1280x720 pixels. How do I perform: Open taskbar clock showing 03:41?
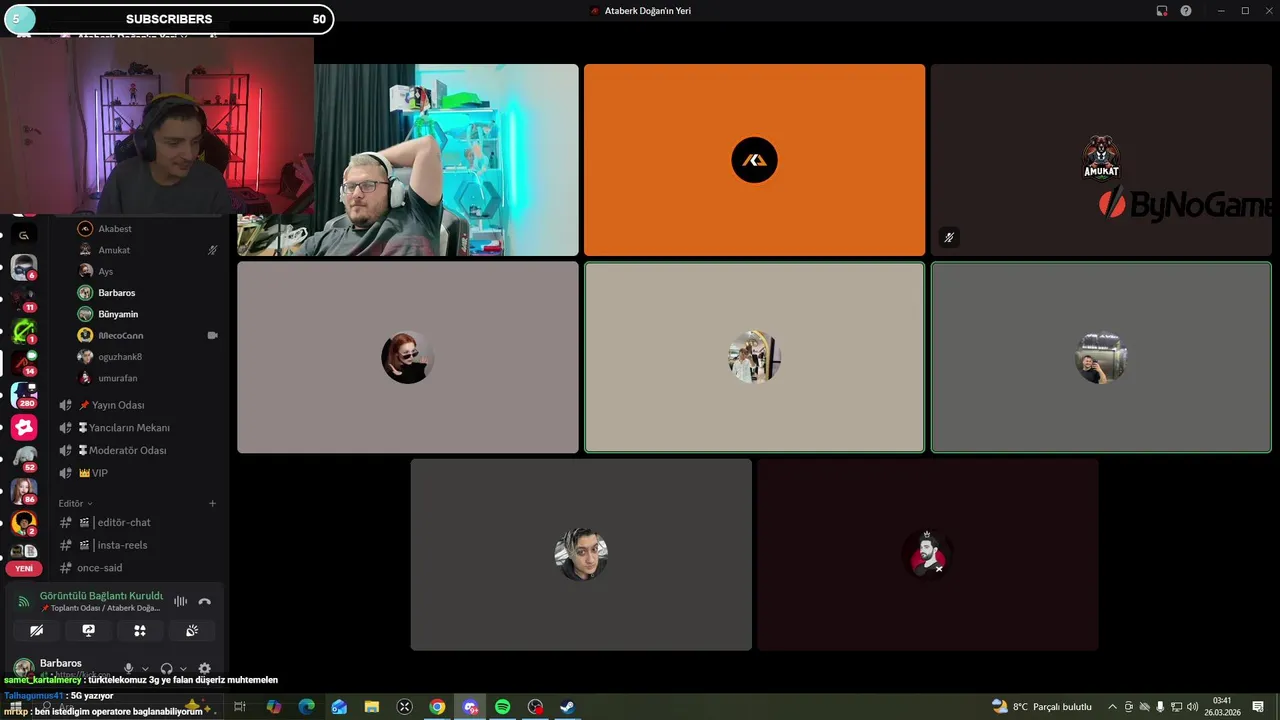[1222, 707]
